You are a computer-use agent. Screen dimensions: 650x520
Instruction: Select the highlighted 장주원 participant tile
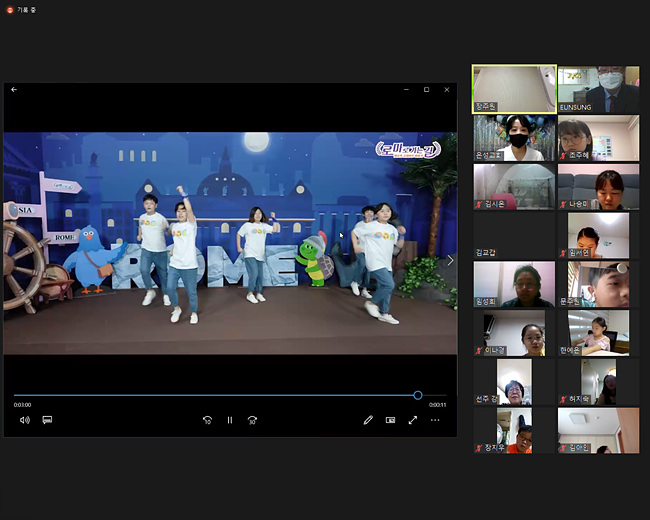tap(514, 89)
